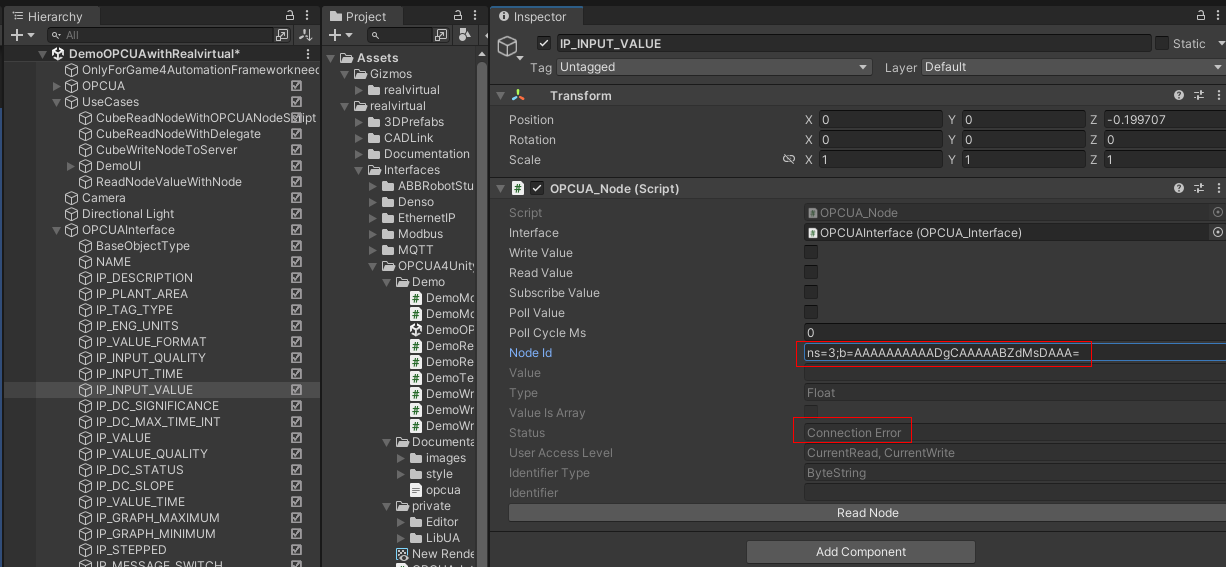Click Project search-by-type filter icon
Image resolution: width=1226 pixels, height=567 pixels.
coord(464,35)
